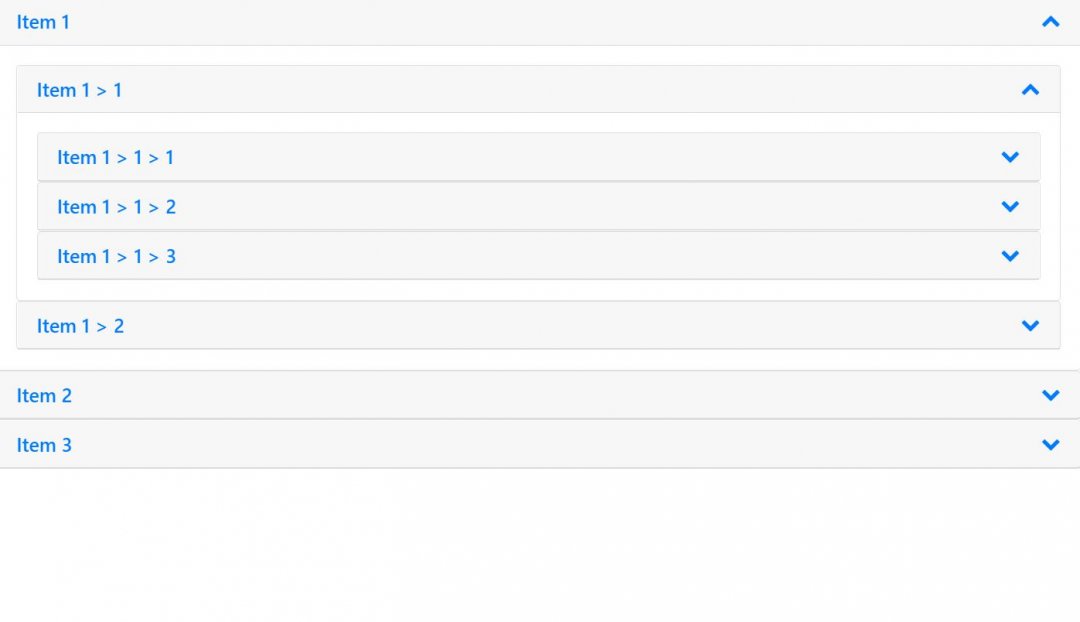Collapse Item 1 > 1 via up chevron
The width and height of the screenshot is (1080, 622).
pos(1030,90)
